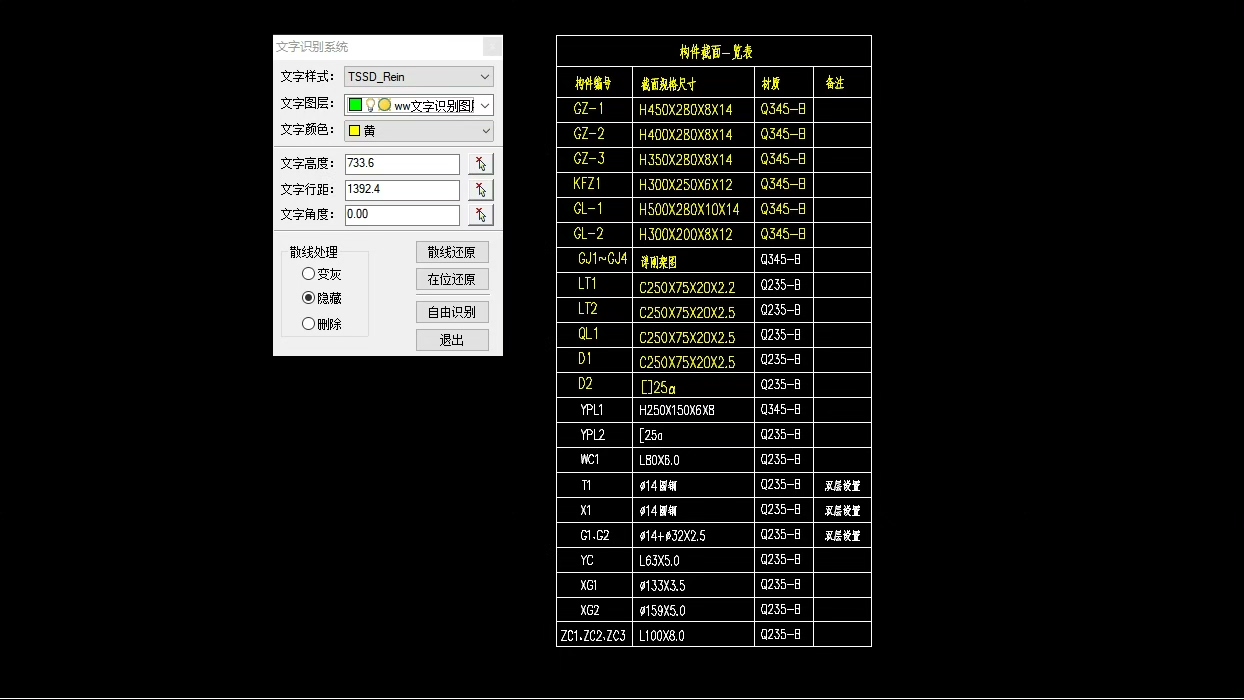
Task: Click the 自由识别 button
Action: pos(452,312)
